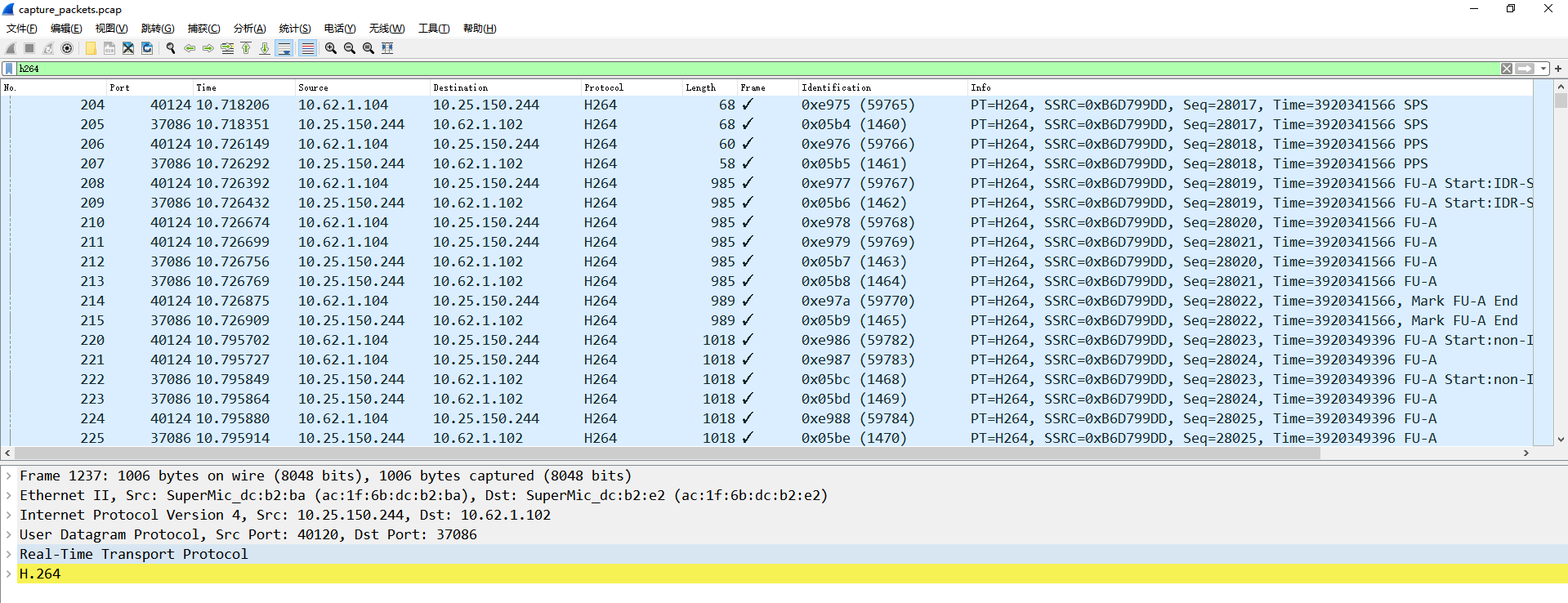Viewport: 1568px width, 603px height.
Task: Click the packet list scroll down arrow
Action: point(1561,439)
